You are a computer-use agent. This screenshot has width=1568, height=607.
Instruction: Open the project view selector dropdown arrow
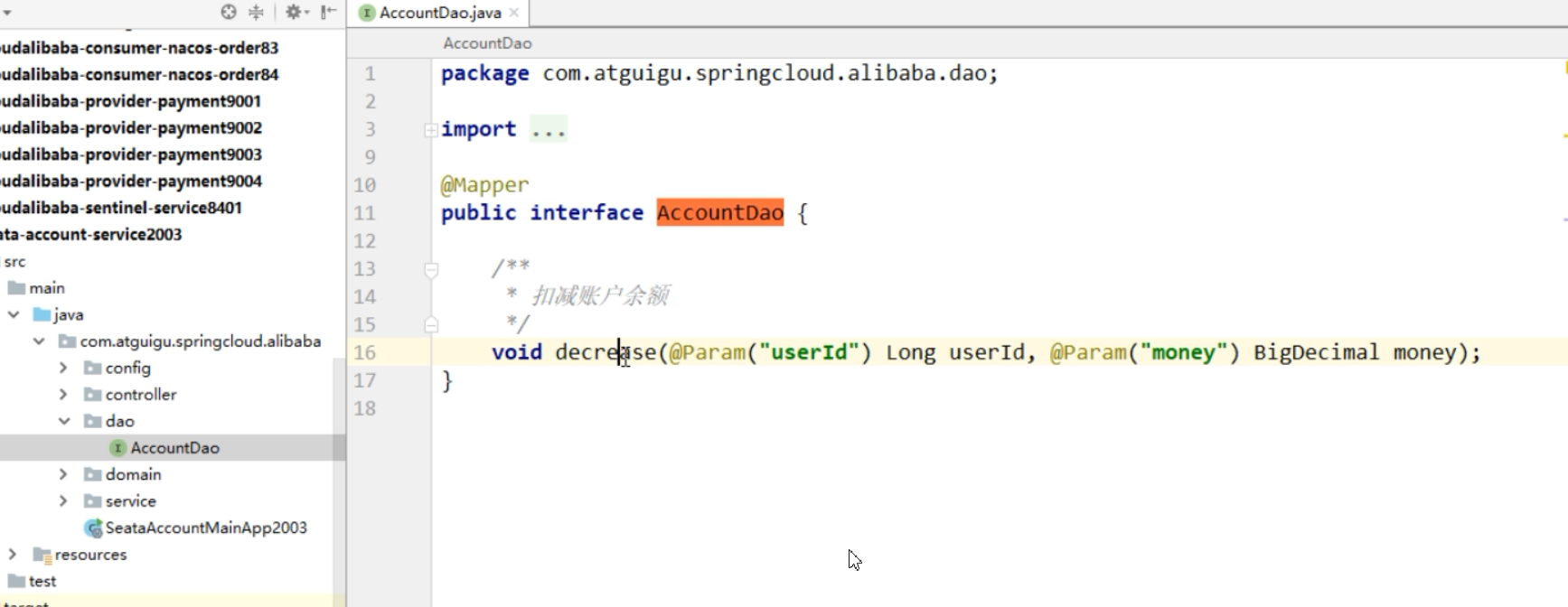[x=7, y=14]
